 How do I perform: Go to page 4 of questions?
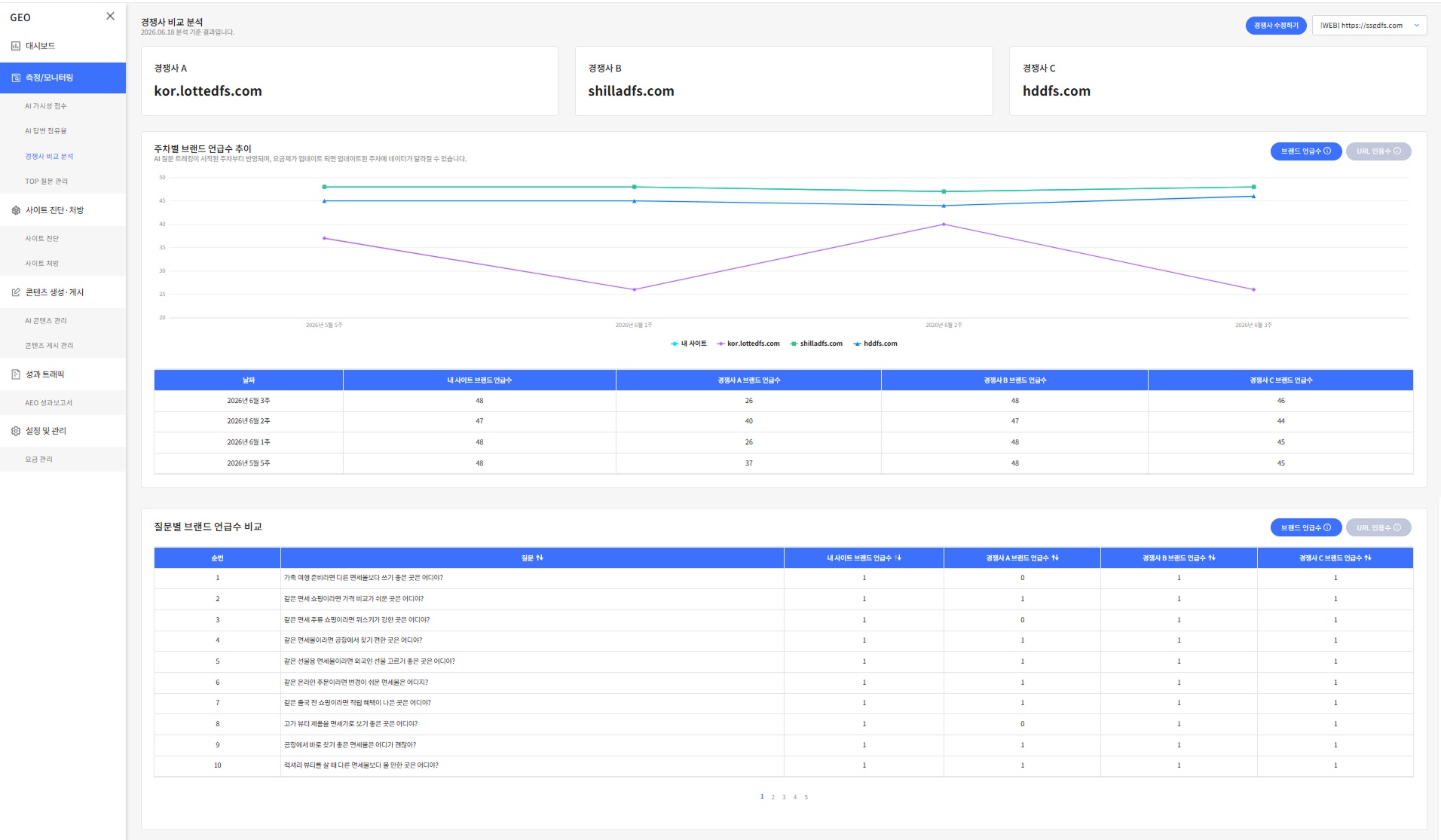coord(794,797)
